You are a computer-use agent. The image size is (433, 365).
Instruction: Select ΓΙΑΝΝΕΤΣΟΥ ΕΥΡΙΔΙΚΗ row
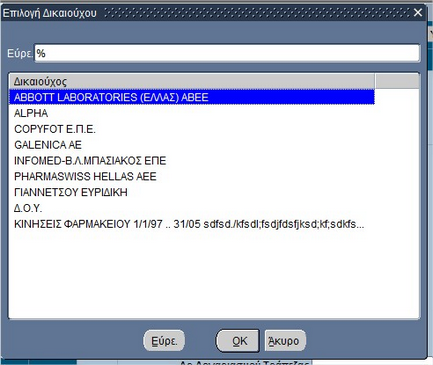[192, 192]
